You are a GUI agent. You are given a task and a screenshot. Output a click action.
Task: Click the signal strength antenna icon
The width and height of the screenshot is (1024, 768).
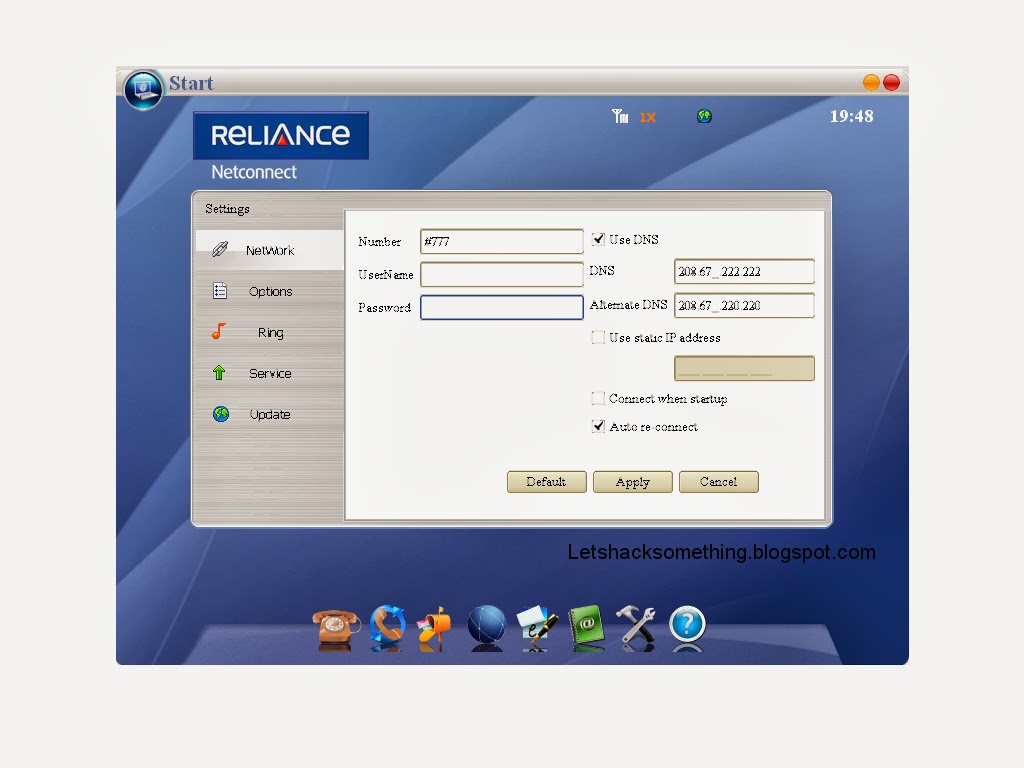pyautogui.click(x=620, y=116)
